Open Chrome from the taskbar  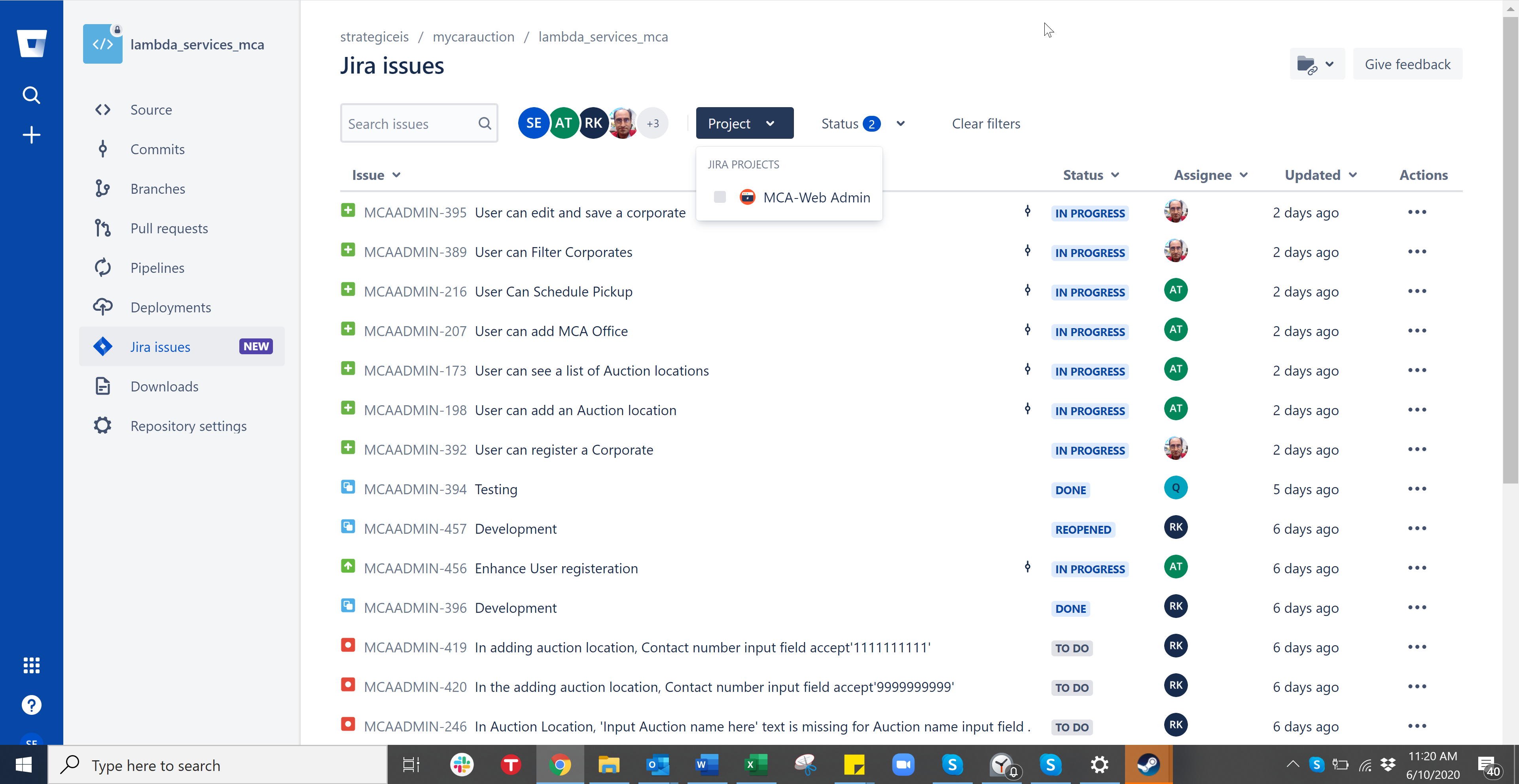560,765
